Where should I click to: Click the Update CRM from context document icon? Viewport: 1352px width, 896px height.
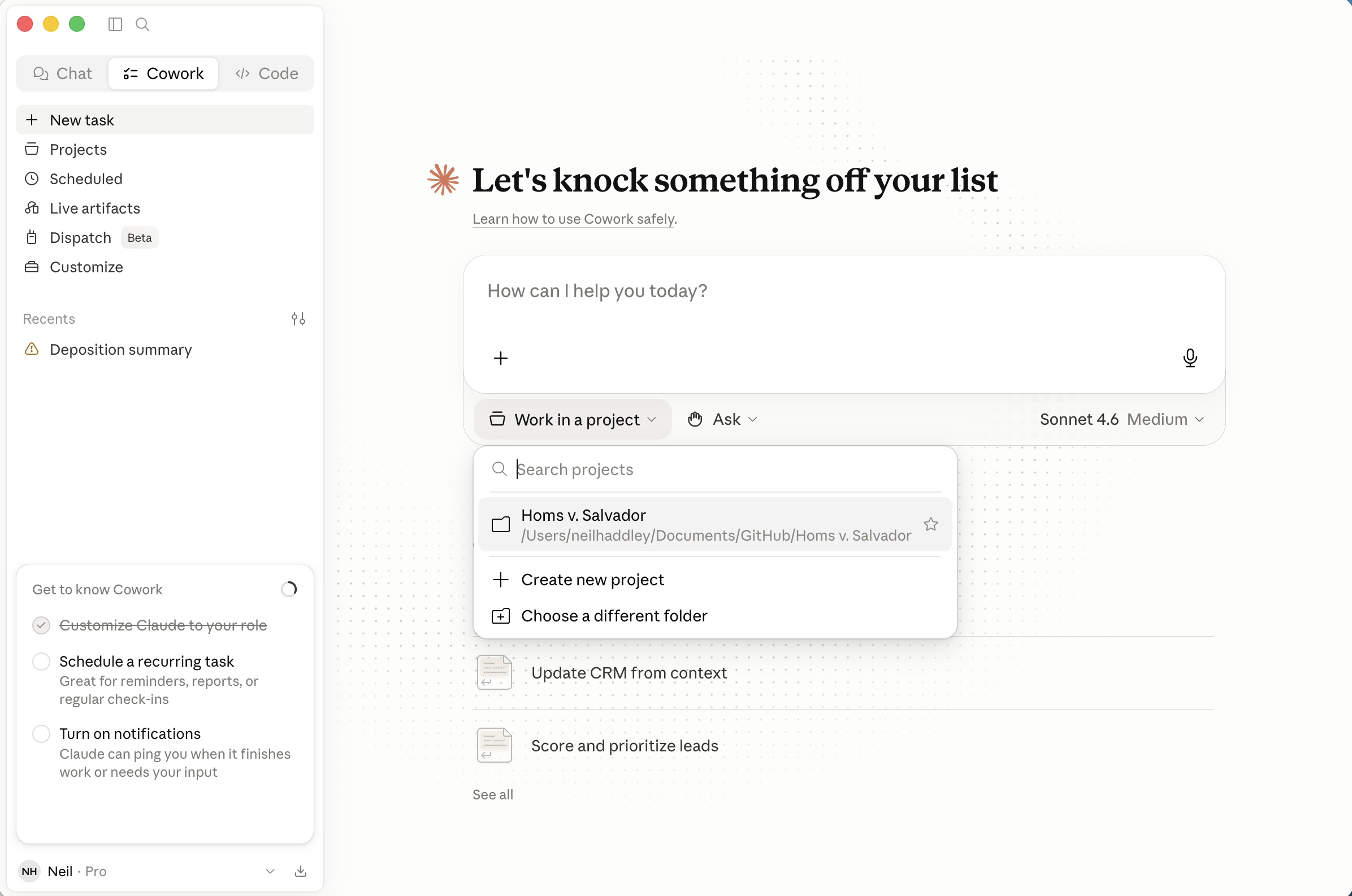(x=495, y=673)
